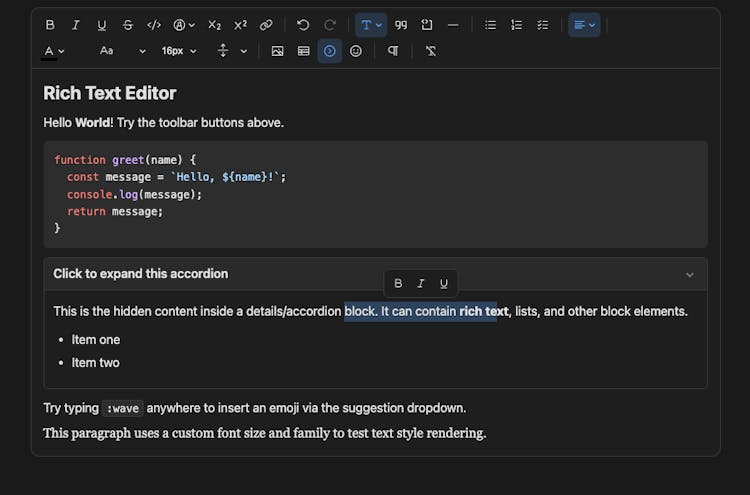Clear formatting with the crossed-T icon
The height and width of the screenshot is (495, 750).
click(x=431, y=51)
